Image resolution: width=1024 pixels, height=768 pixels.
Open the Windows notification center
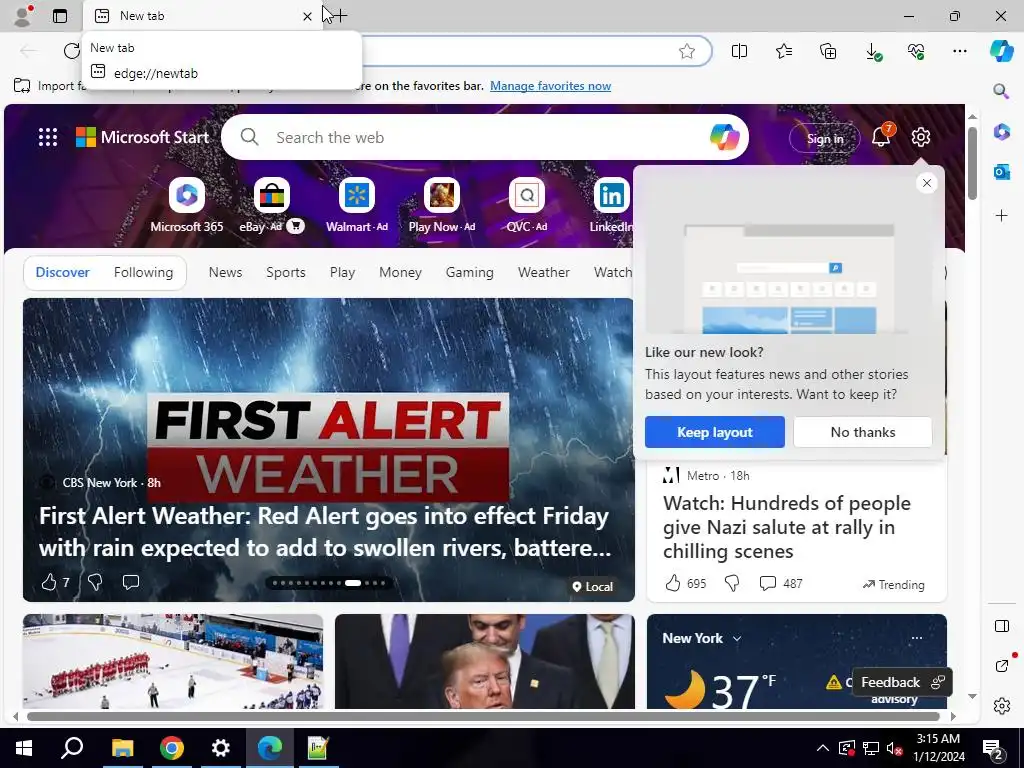pyautogui.click(x=993, y=749)
